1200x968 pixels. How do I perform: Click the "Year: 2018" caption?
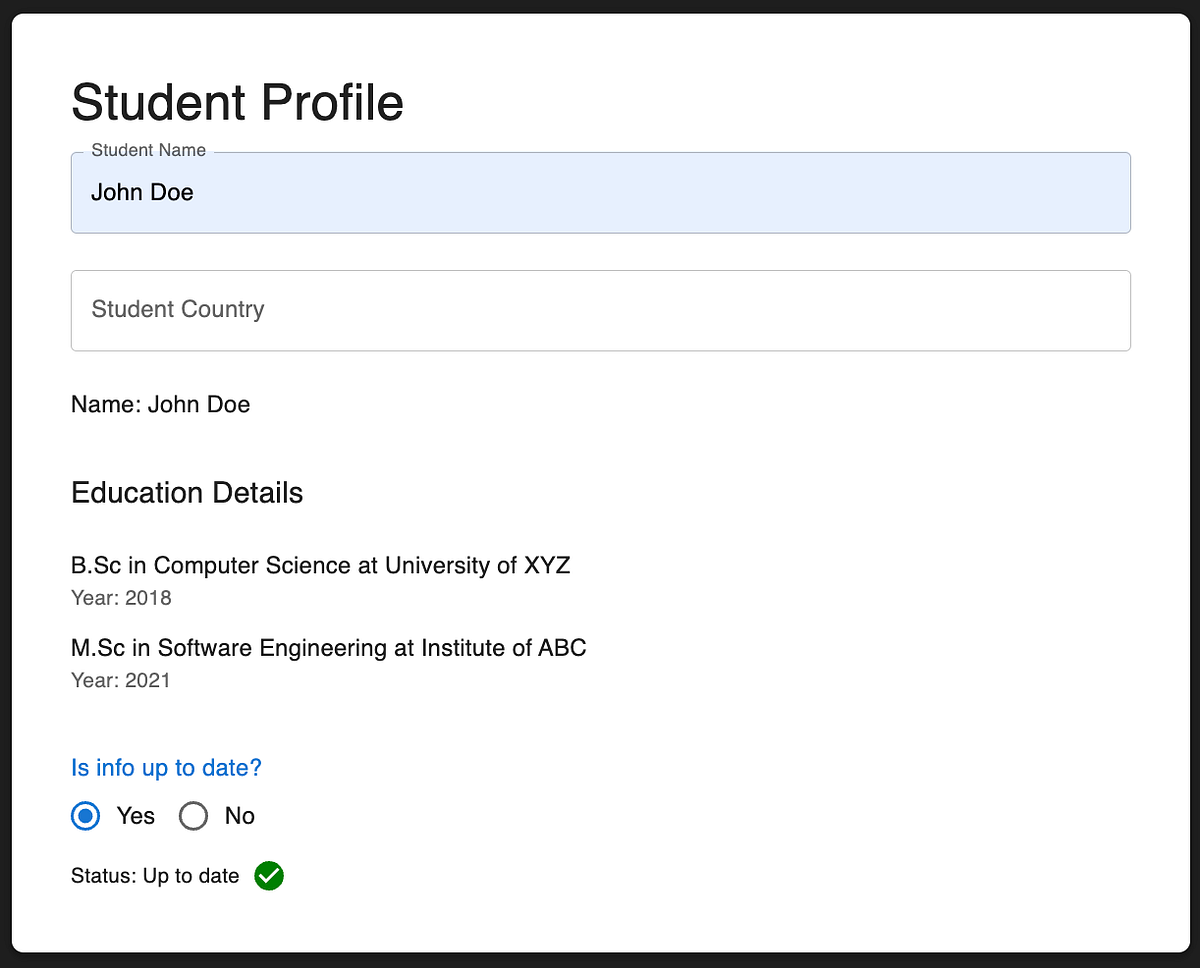coord(121,598)
